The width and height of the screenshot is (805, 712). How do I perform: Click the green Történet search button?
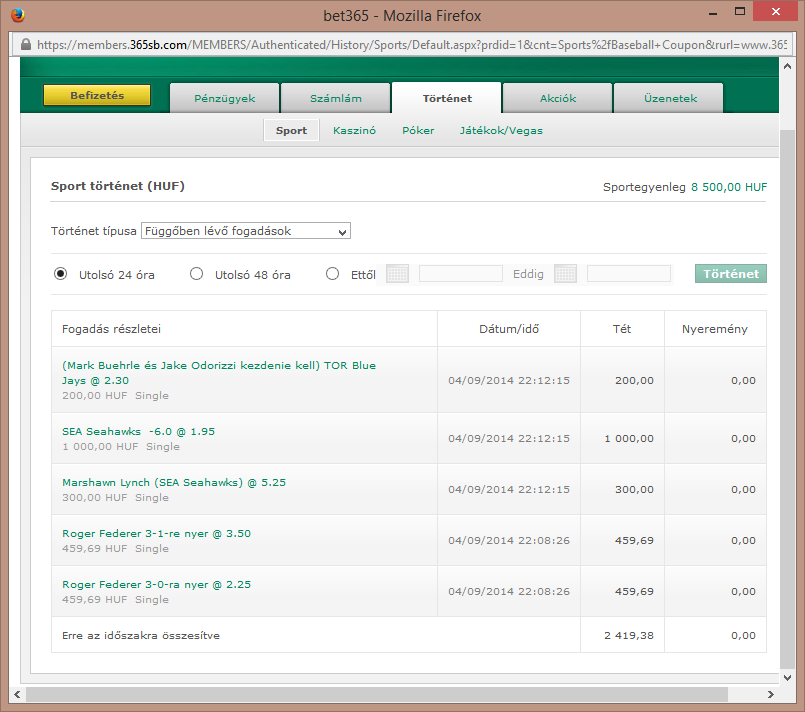(x=731, y=274)
